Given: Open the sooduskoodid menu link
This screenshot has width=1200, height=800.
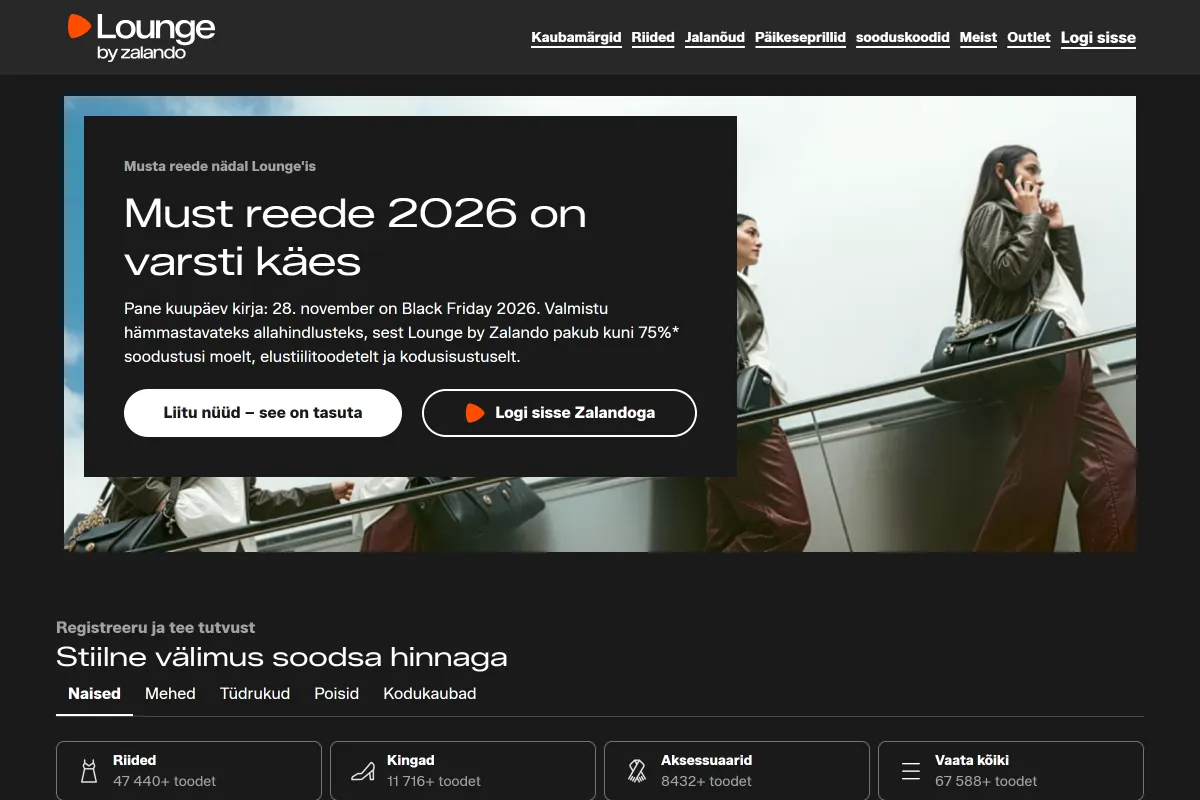Looking at the screenshot, I should click(903, 38).
